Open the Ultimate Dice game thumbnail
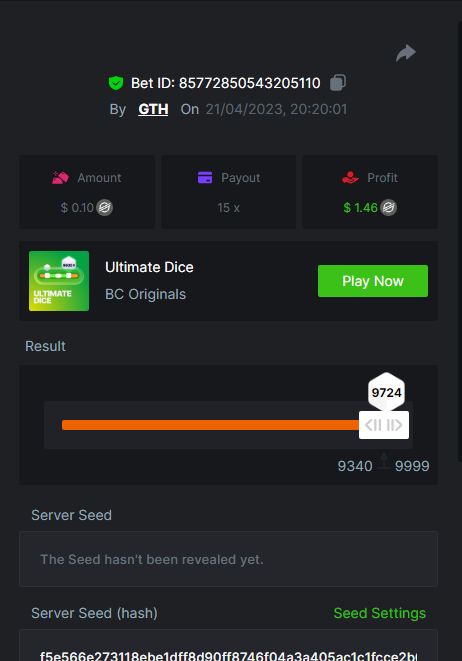 [x=59, y=281]
